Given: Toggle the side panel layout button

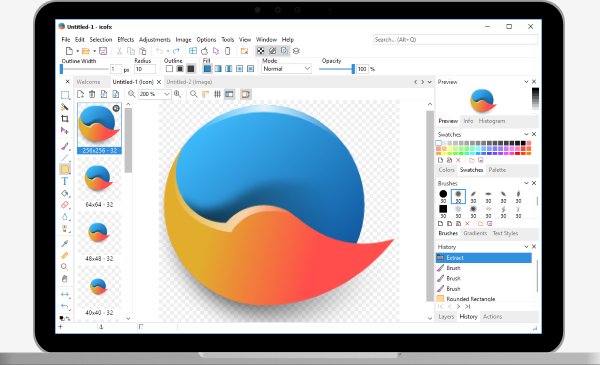Looking at the screenshot, I should point(229,94).
